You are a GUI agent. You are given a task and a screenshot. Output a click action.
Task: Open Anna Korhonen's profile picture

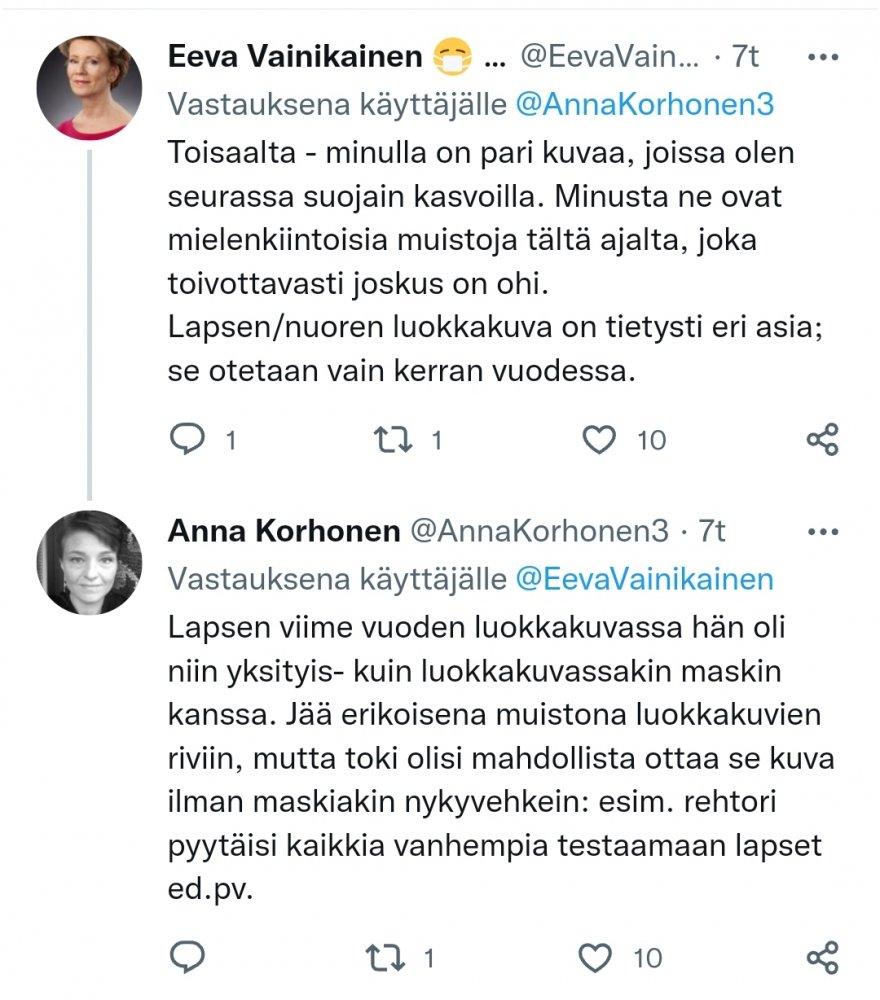89,562
